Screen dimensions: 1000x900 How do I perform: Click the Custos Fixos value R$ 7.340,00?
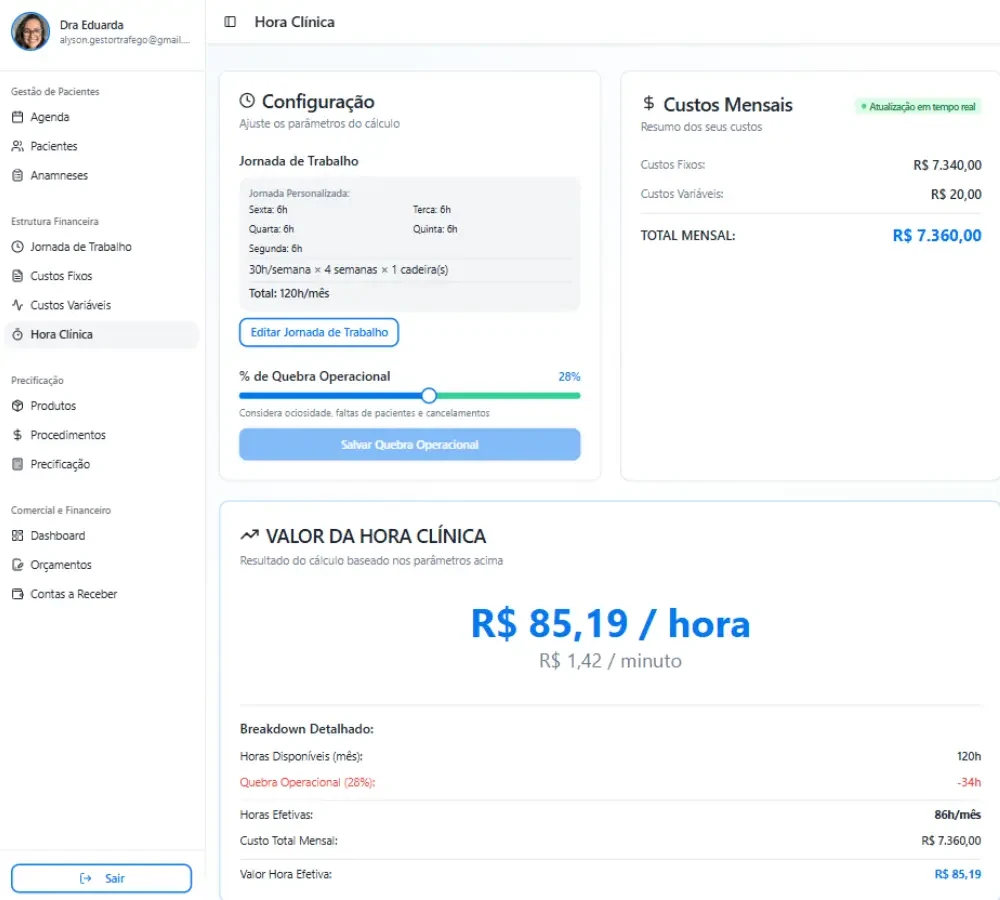tap(947, 165)
